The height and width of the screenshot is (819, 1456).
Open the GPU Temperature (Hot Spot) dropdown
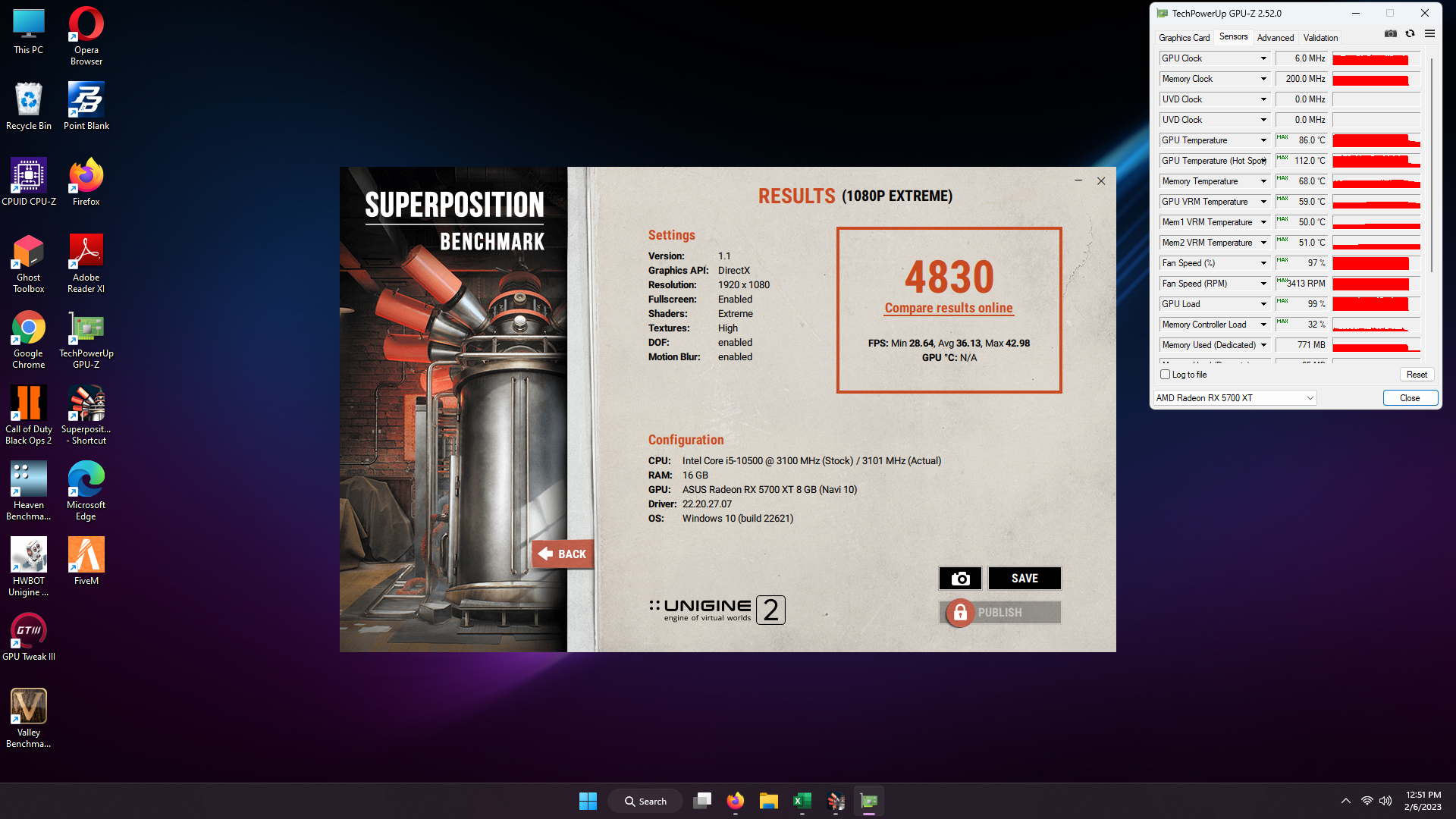pyautogui.click(x=1263, y=161)
